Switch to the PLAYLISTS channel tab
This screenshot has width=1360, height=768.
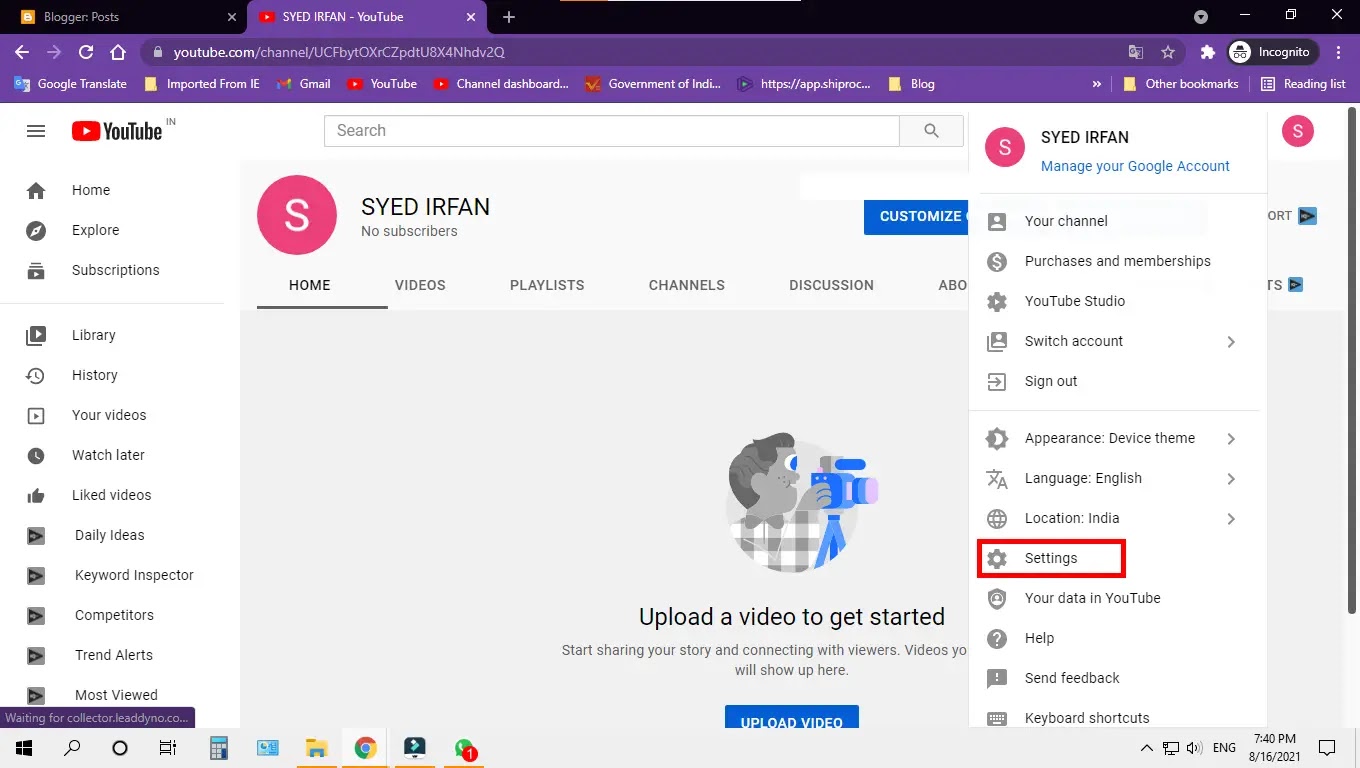547,285
